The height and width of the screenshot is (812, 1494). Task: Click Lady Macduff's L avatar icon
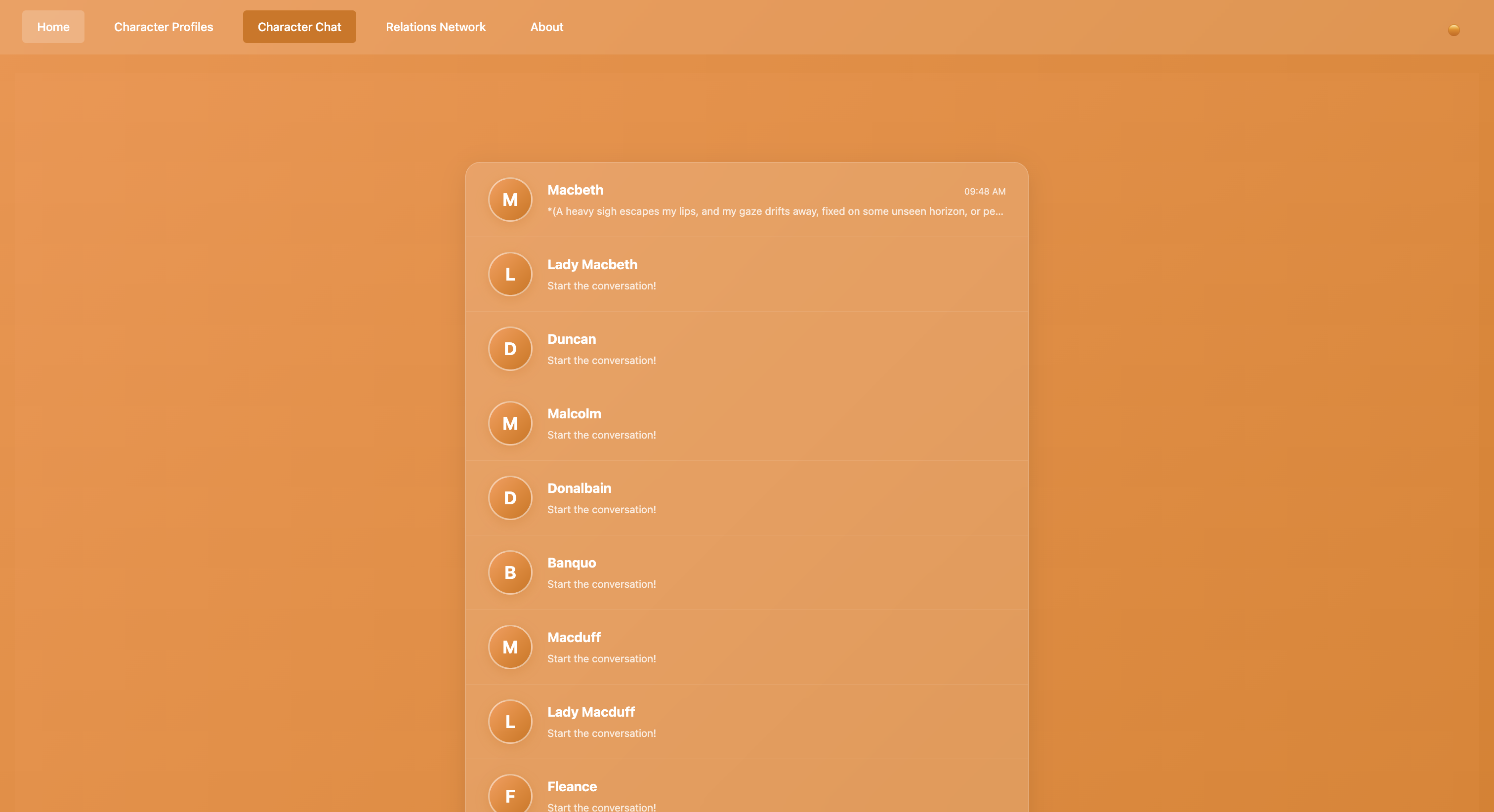(x=510, y=722)
